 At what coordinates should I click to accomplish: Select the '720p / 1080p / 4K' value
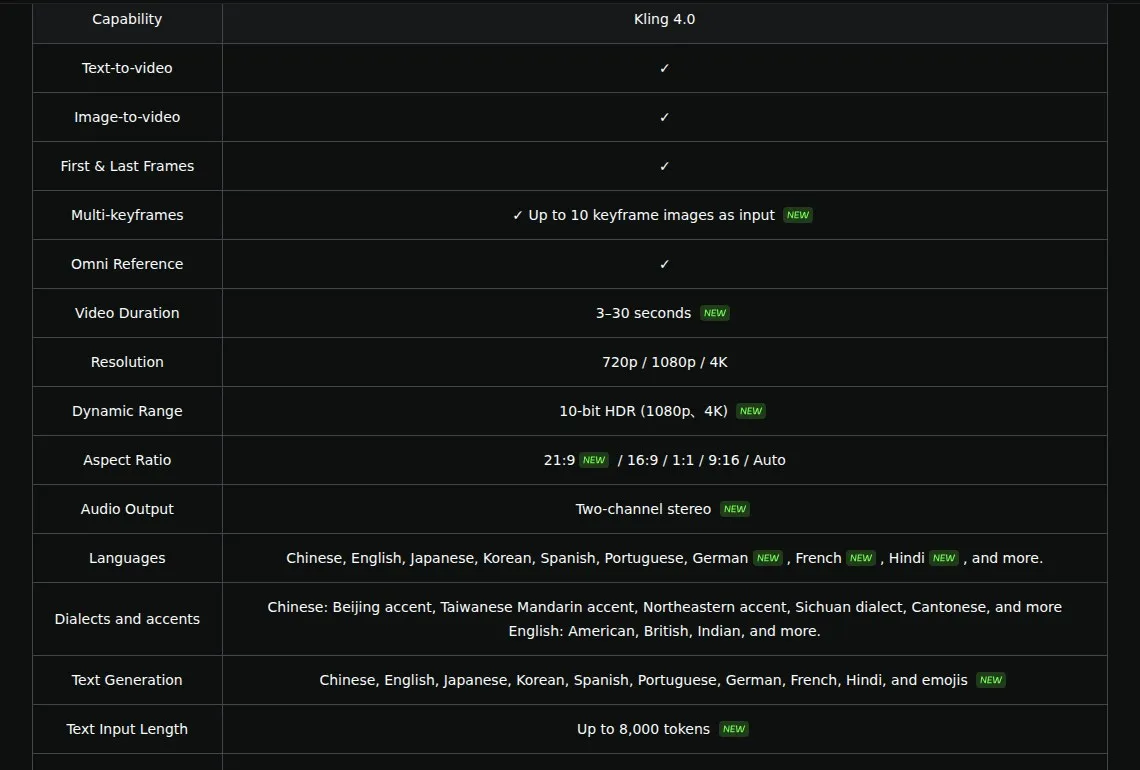click(x=665, y=362)
